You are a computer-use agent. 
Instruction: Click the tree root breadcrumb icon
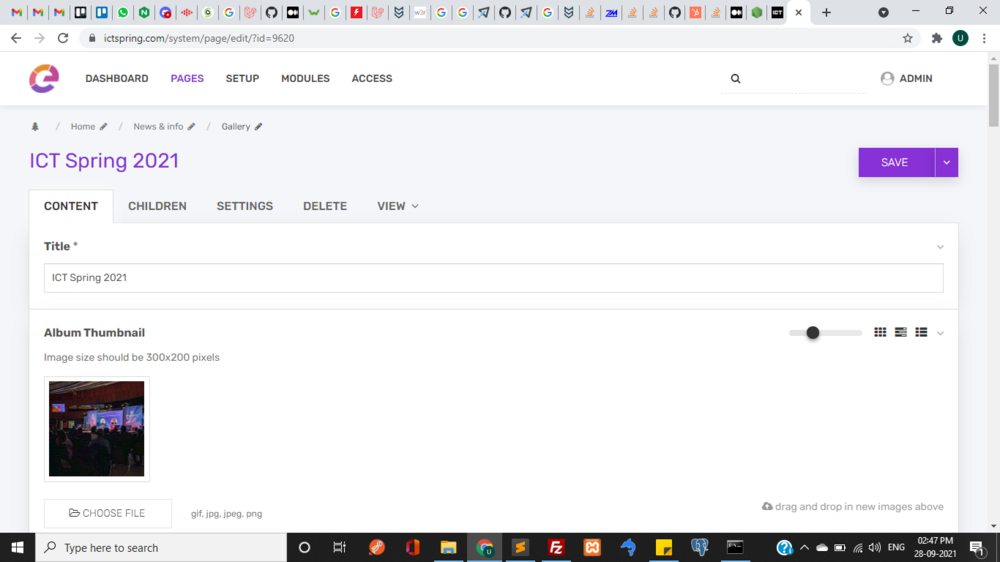click(35, 127)
